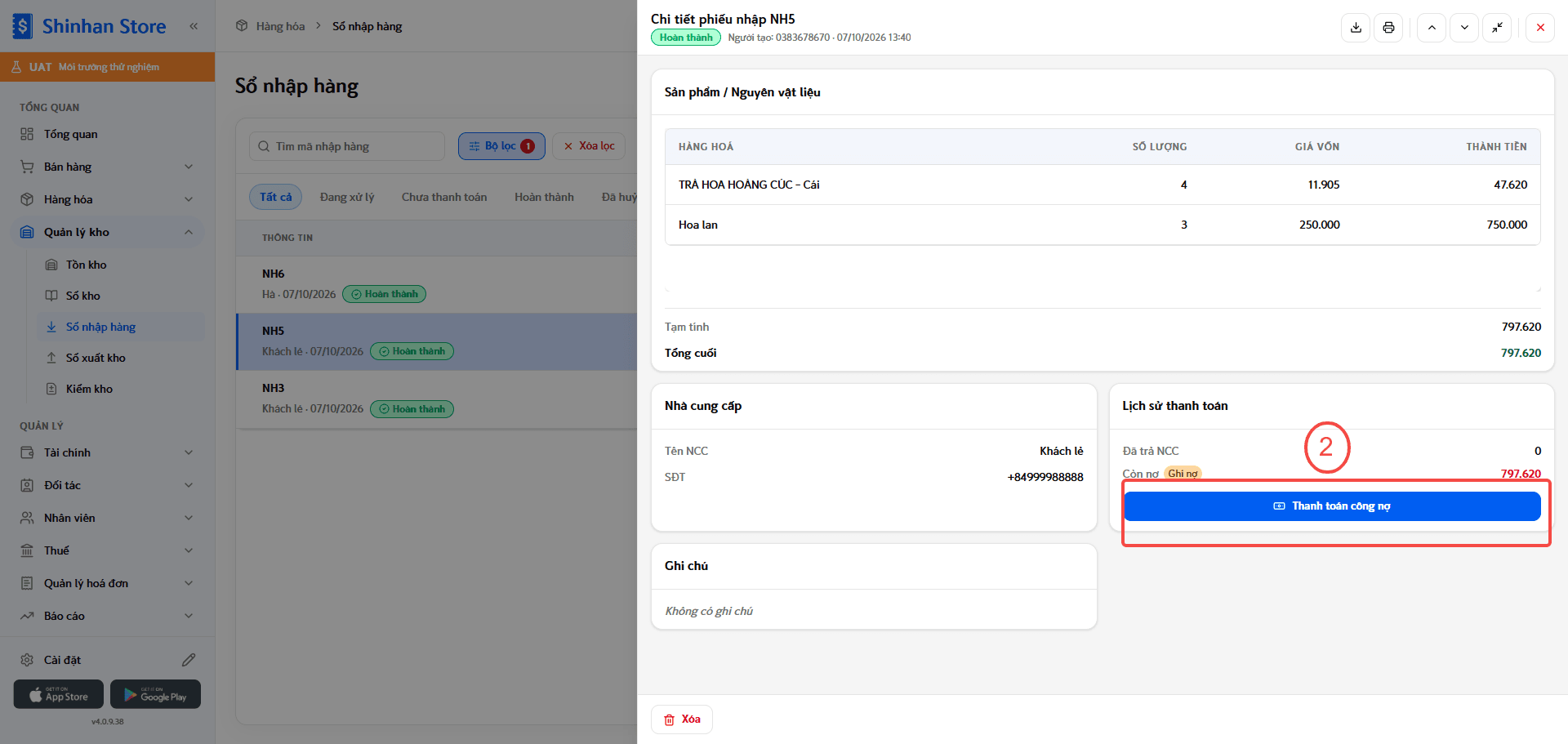
Task: Close the NH5 detail panel
Action: [x=1540, y=28]
